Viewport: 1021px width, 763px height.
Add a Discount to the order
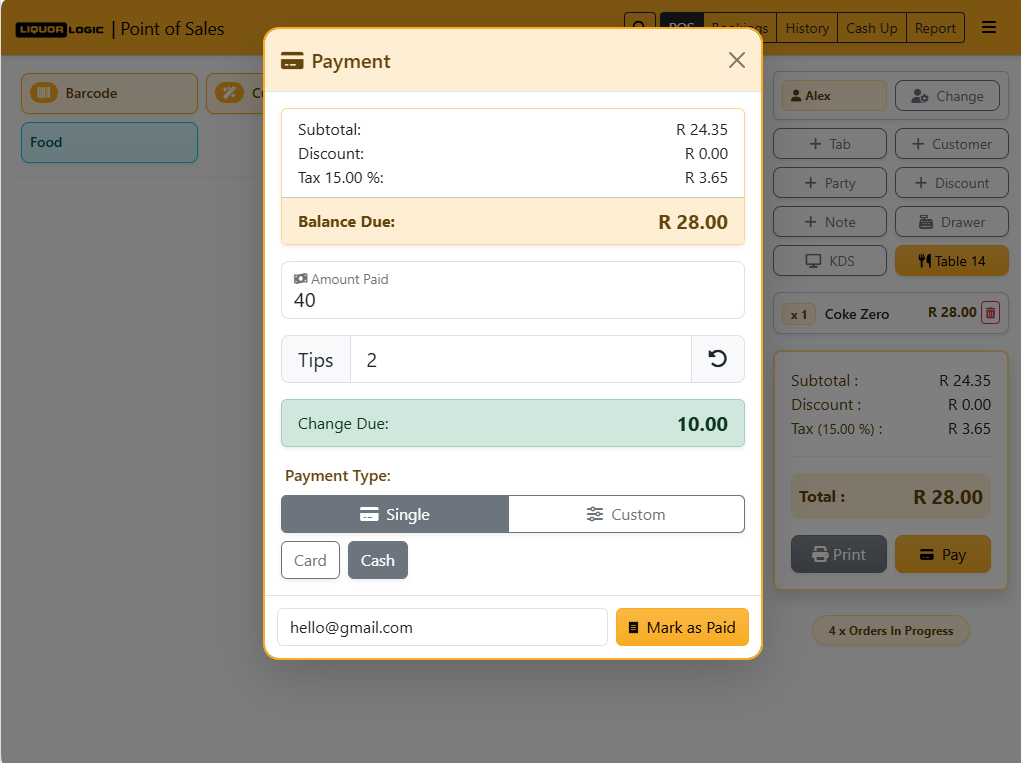coord(951,183)
